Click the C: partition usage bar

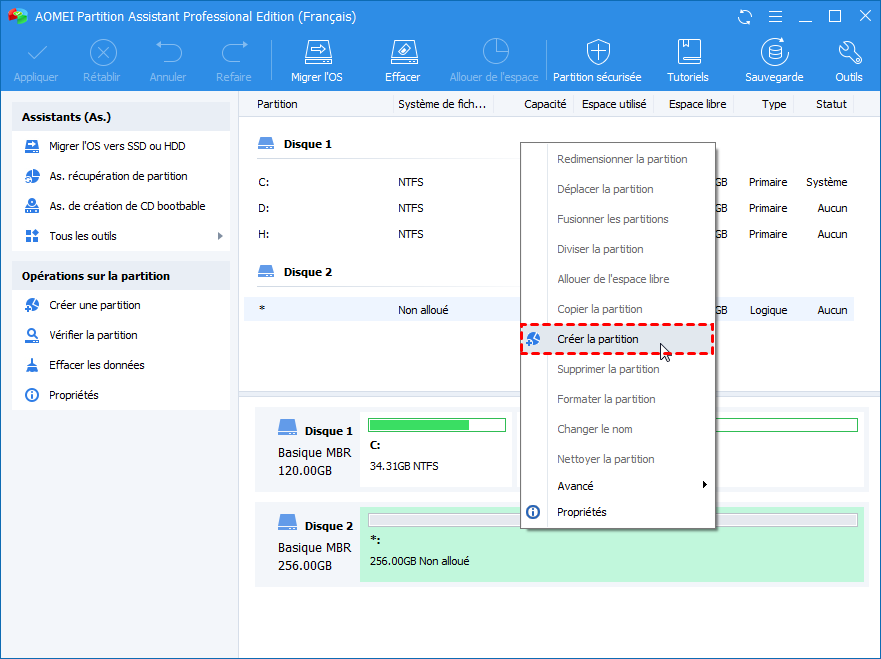pos(437,425)
